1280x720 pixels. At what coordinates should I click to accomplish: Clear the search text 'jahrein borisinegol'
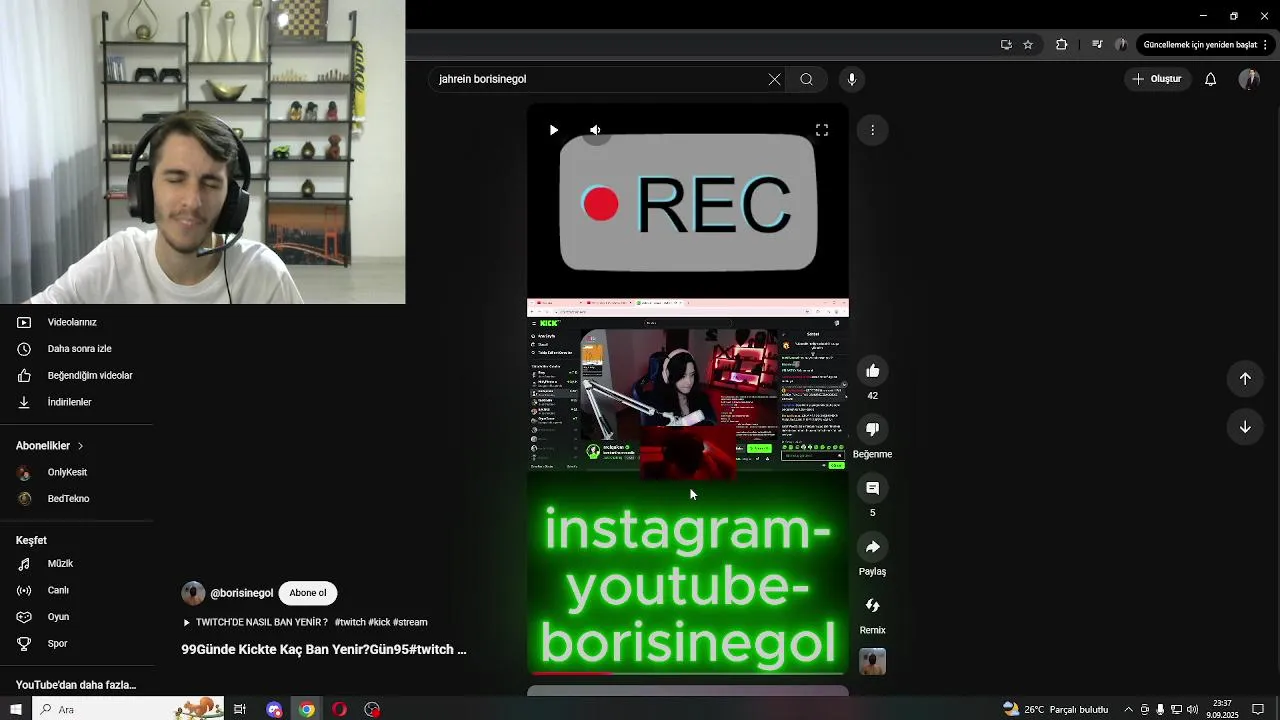(x=774, y=79)
